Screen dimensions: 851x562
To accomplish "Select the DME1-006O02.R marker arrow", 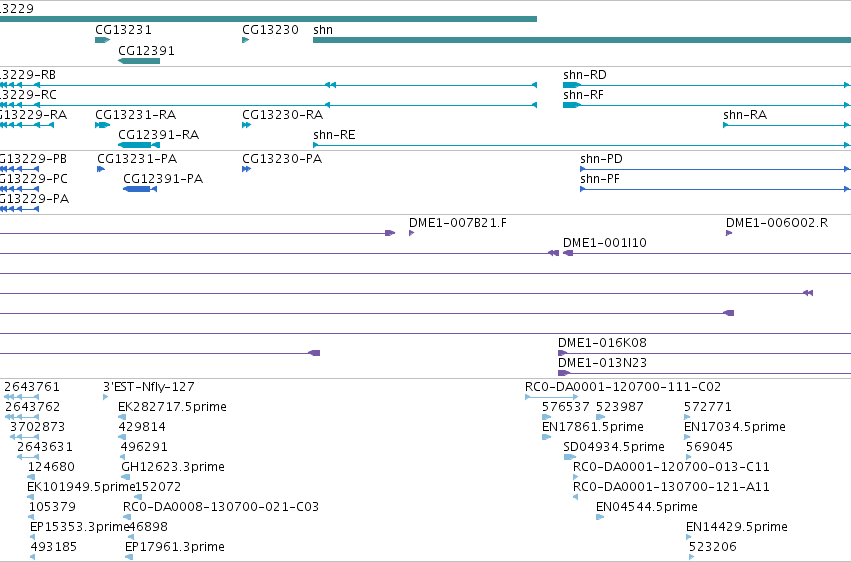I will 729,233.
